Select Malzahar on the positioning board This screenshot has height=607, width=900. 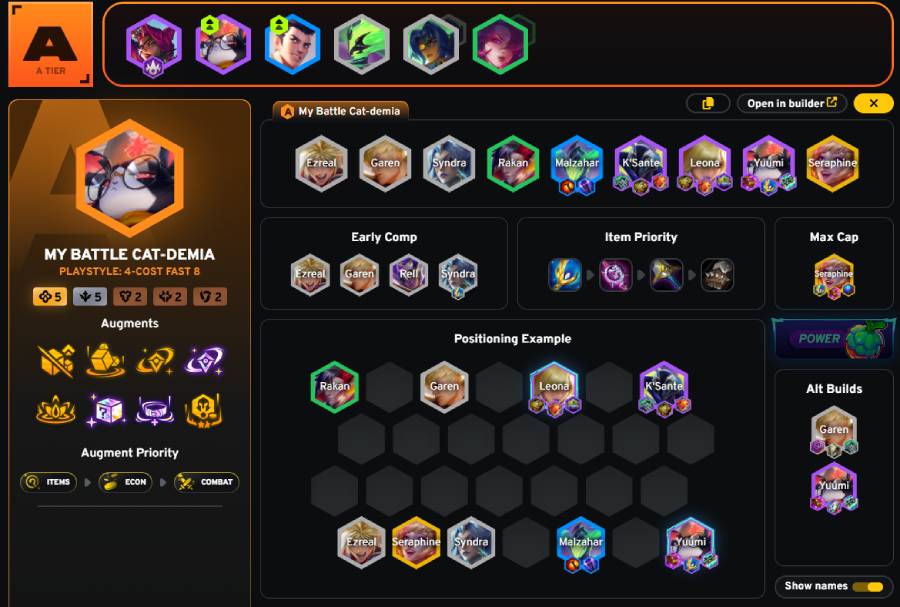tap(580, 544)
